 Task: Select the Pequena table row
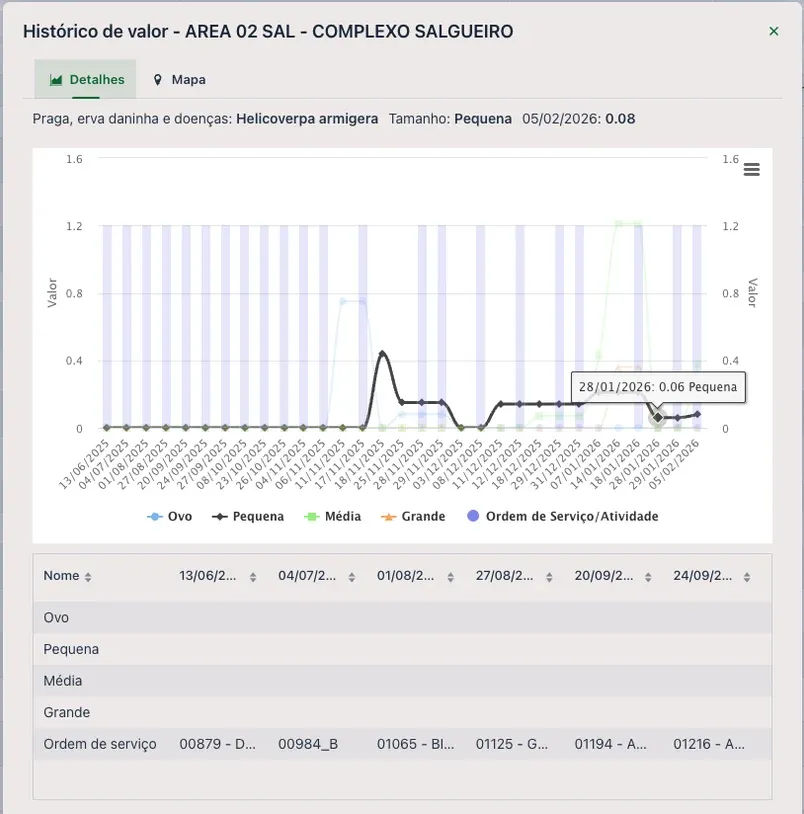click(x=402, y=649)
